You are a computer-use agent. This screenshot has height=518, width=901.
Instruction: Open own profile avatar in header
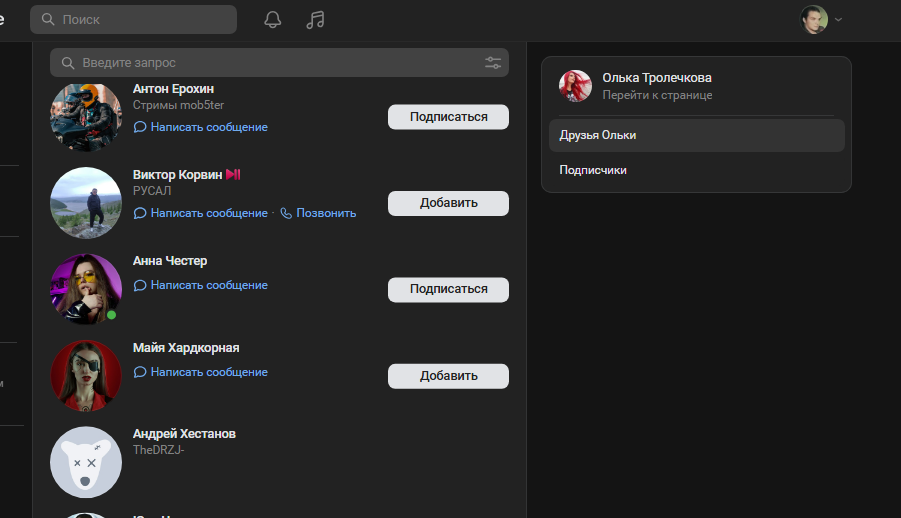point(814,20)
